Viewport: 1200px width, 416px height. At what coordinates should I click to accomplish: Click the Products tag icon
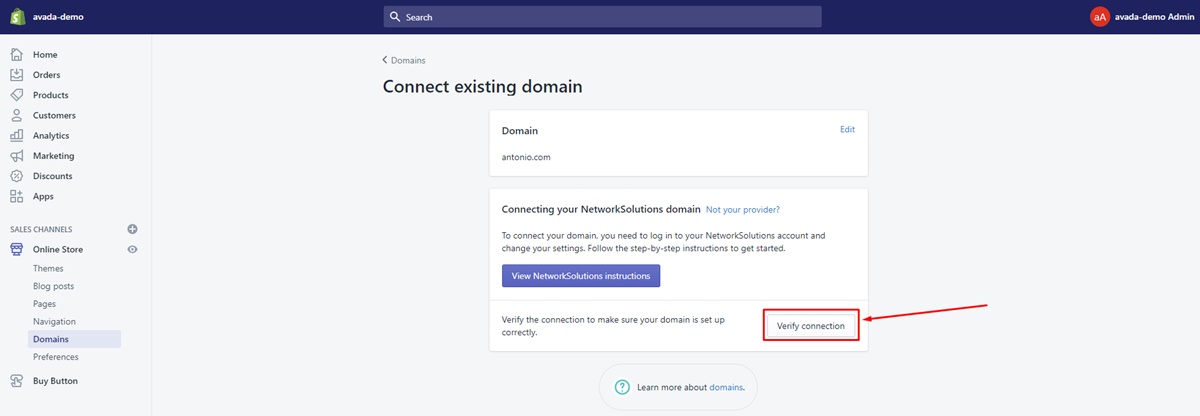[x=16, y=95]
